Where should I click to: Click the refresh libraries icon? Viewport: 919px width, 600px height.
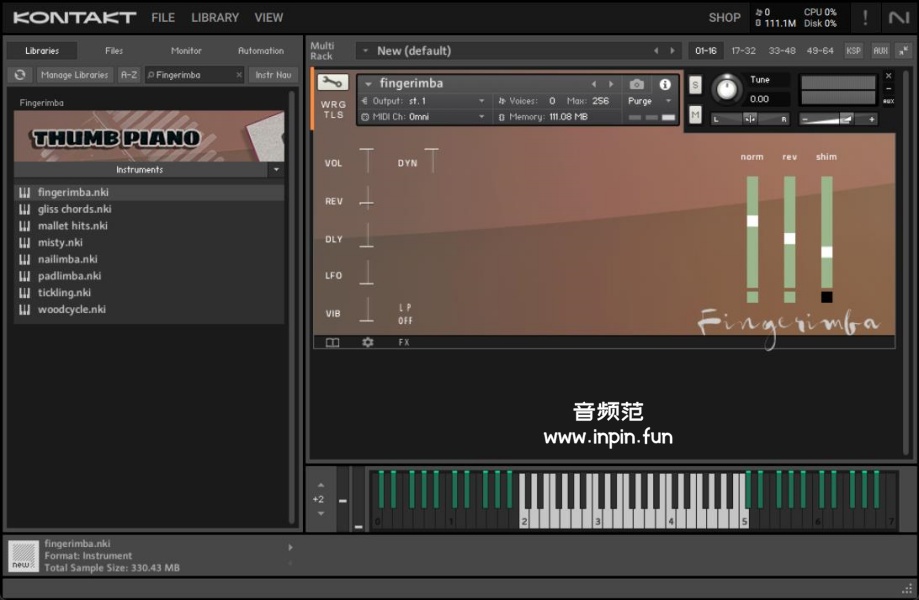pos(19,75)
